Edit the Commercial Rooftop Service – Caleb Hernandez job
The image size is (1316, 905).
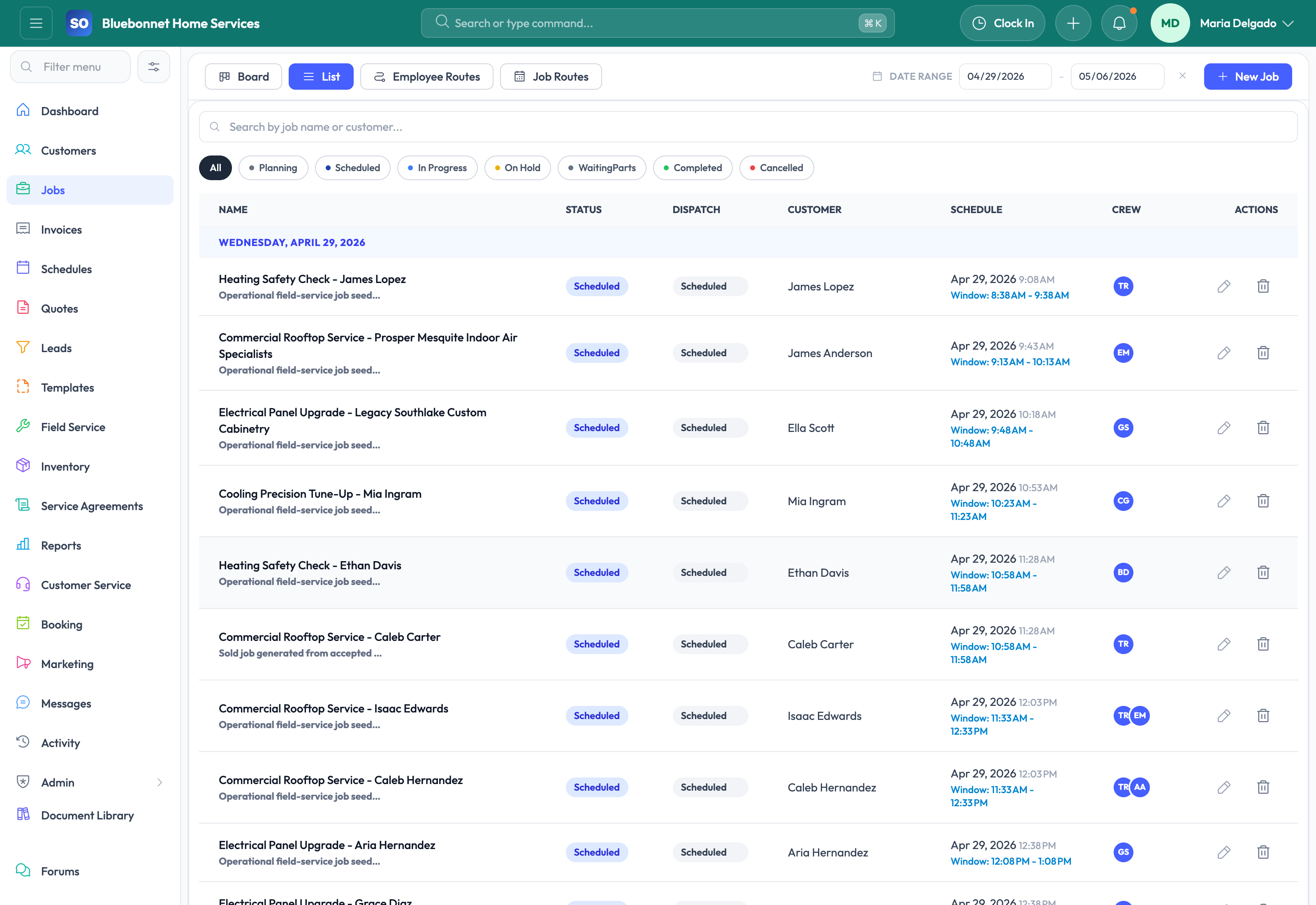click(1223, 787)
